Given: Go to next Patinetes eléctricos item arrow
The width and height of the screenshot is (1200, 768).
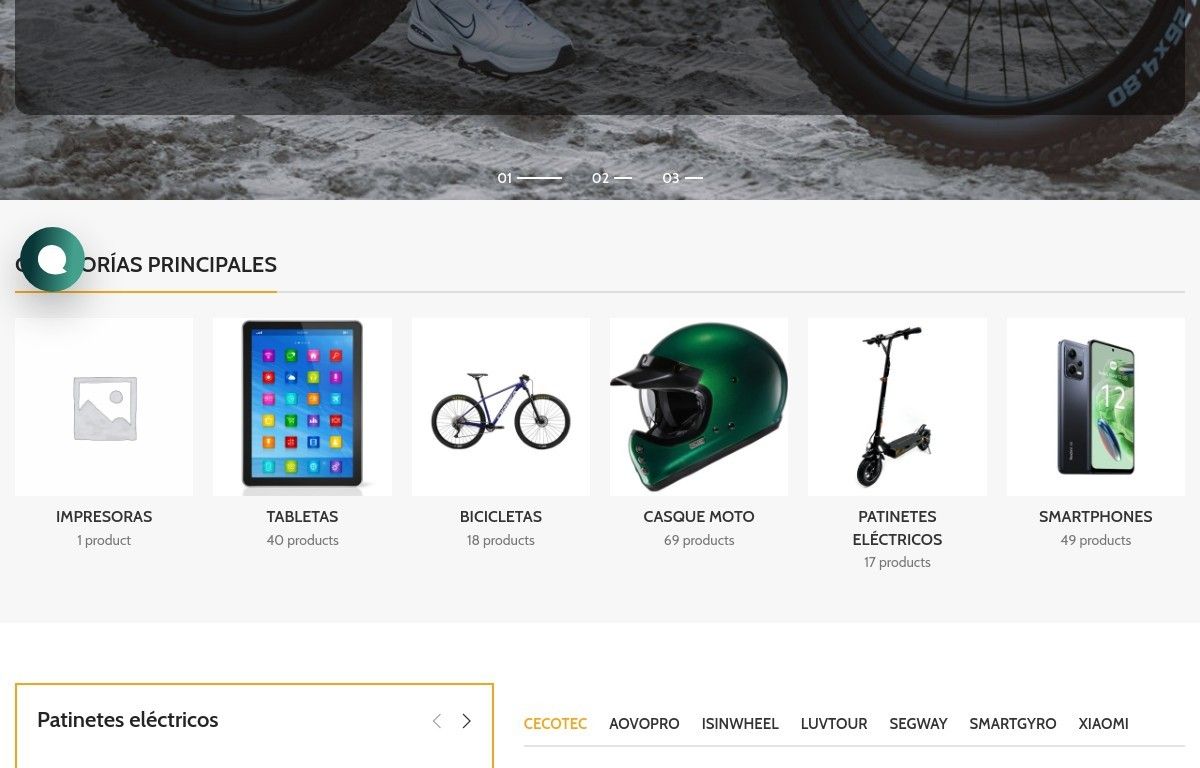Looking at the screenshot, I should 466,721.
